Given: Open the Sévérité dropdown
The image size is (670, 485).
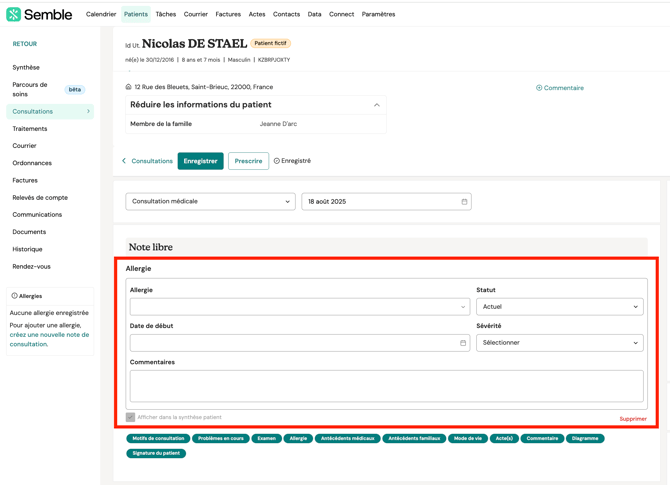Looking at the screenshot, I should click(559, 343).
